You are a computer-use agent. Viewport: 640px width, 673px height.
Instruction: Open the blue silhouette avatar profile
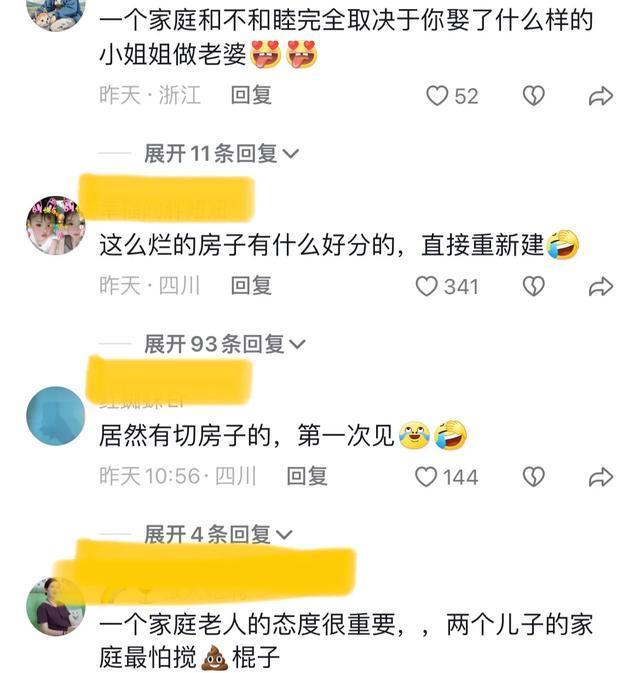click(x=56, y=416)
